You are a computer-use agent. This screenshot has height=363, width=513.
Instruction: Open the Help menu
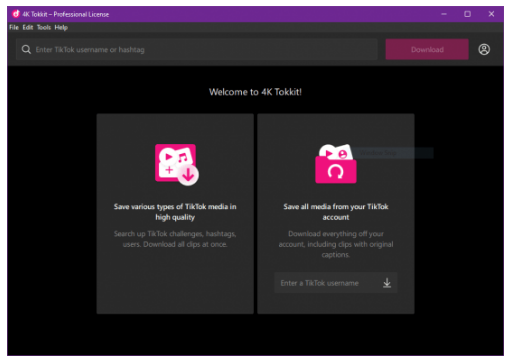(61, 27)
